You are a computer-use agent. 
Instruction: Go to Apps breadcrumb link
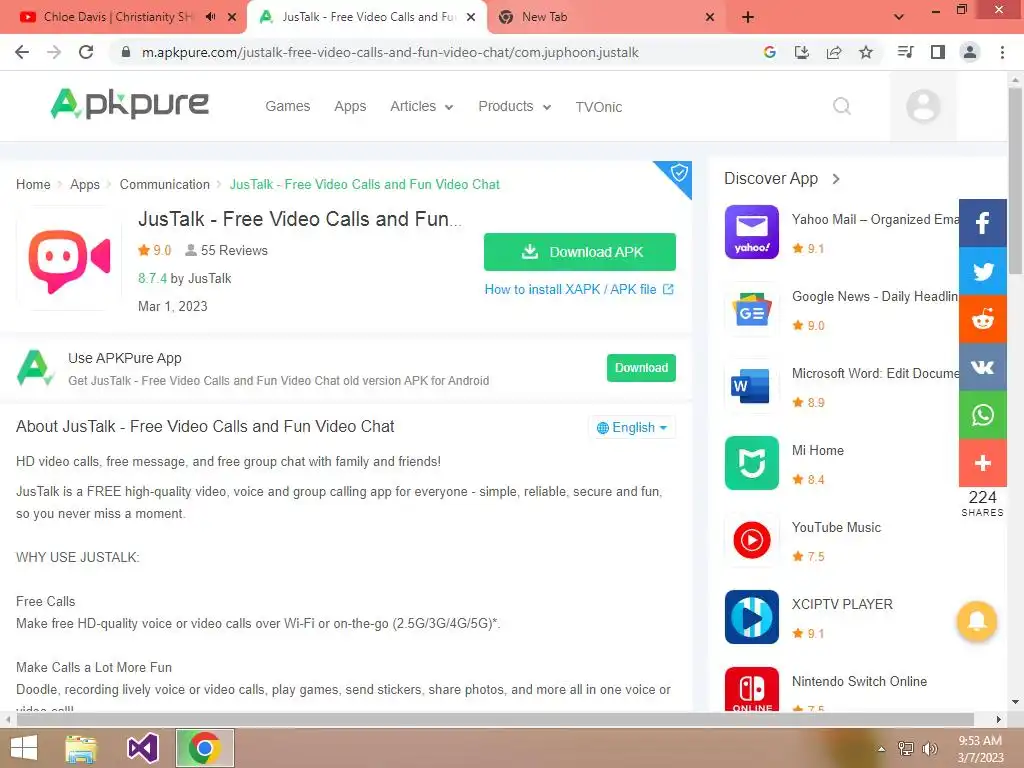pos(85,185)
